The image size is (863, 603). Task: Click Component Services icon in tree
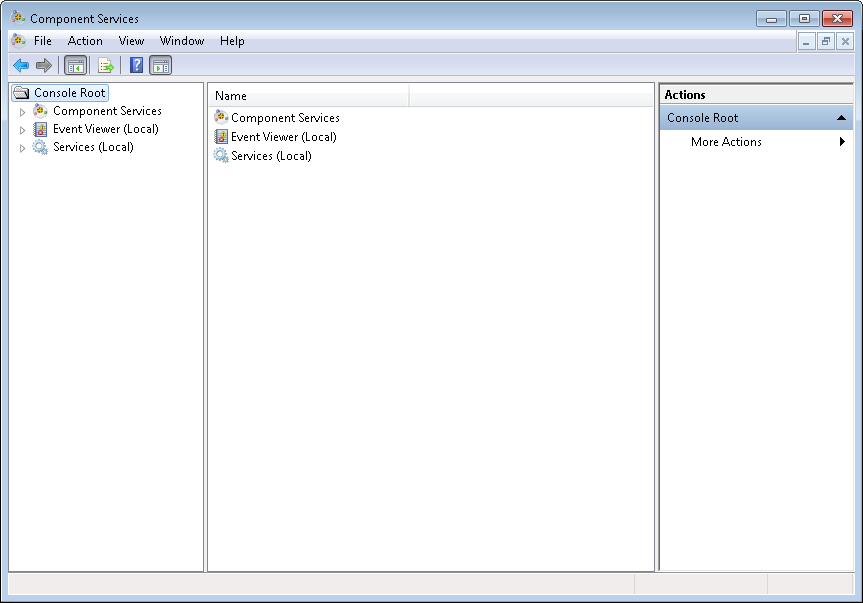(40, 111)
